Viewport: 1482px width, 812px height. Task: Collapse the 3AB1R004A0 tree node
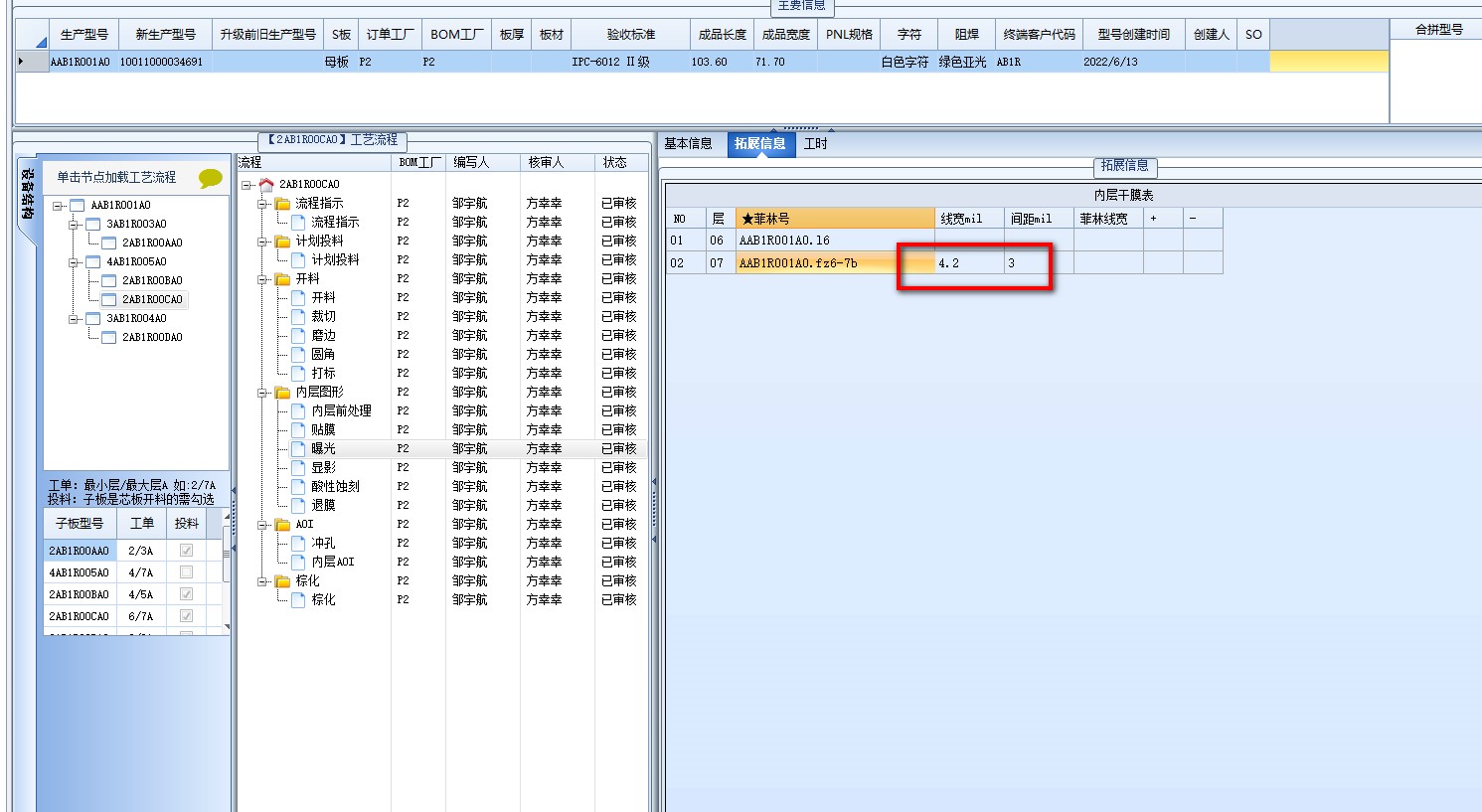pyautogui.click(x=74, y=319)
